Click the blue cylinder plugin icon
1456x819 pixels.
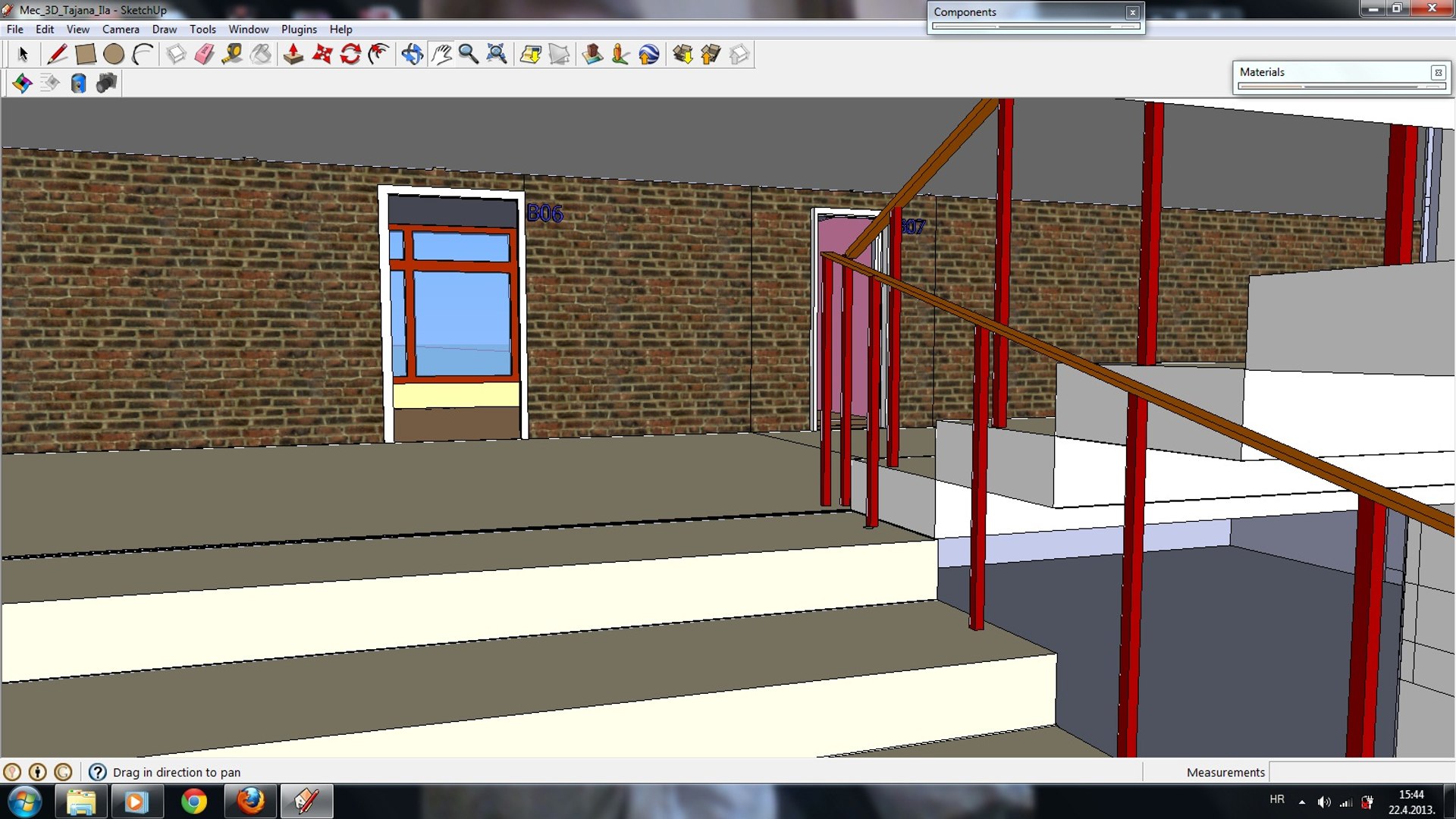tap(78, 83)
